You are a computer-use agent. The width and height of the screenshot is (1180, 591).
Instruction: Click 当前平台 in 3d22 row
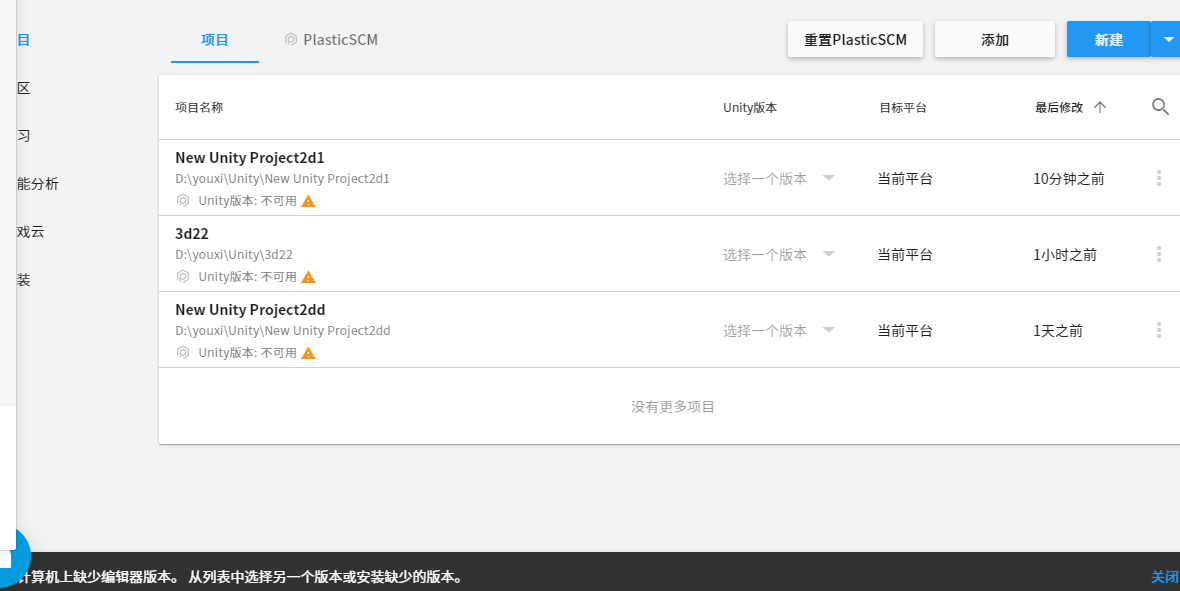(905, 255)
